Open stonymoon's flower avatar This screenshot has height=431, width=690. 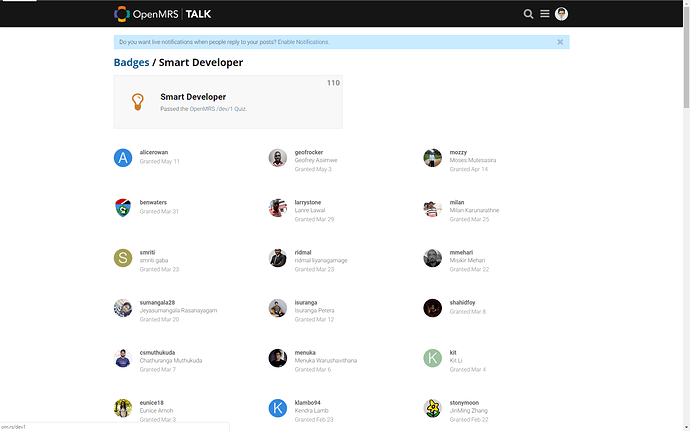[433, 409]
